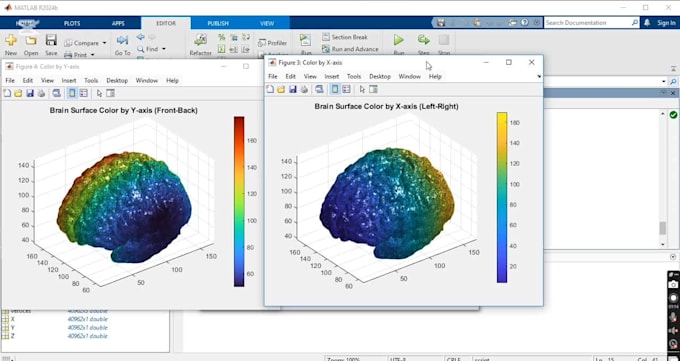
Task: Click the notifications bell icon
Action: pyautogui.click(x=647, y=23)
